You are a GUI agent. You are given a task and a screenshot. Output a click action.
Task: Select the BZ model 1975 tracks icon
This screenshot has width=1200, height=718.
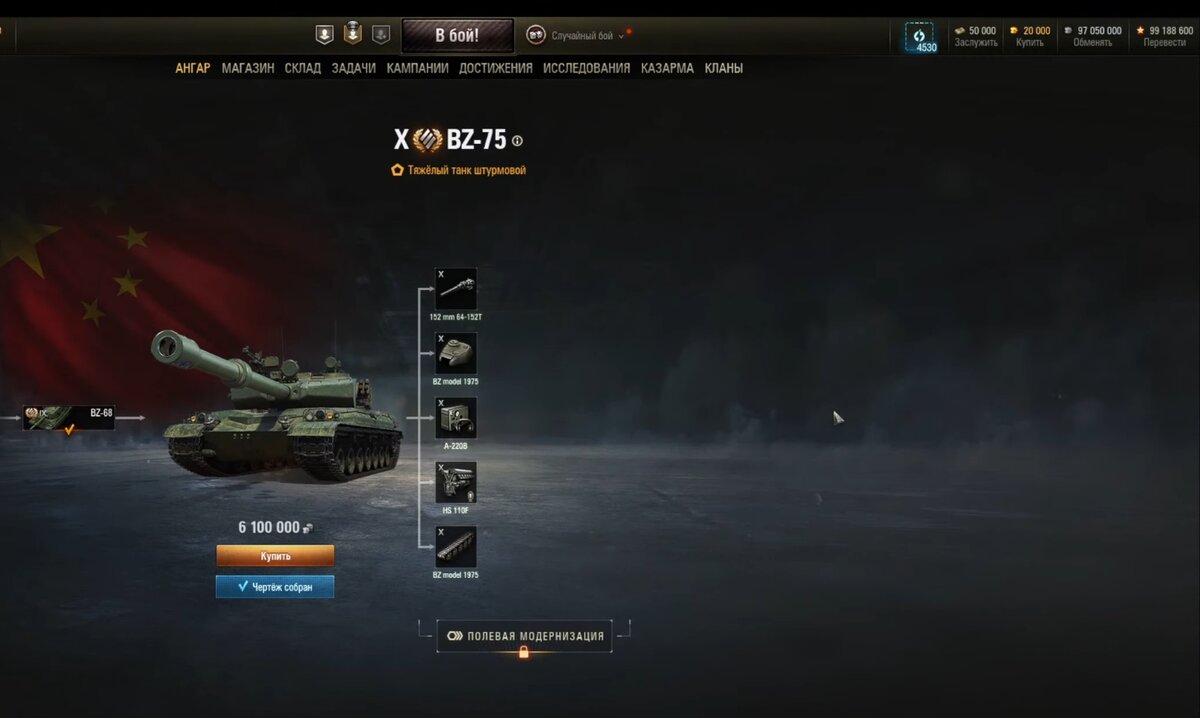point(456,547)
